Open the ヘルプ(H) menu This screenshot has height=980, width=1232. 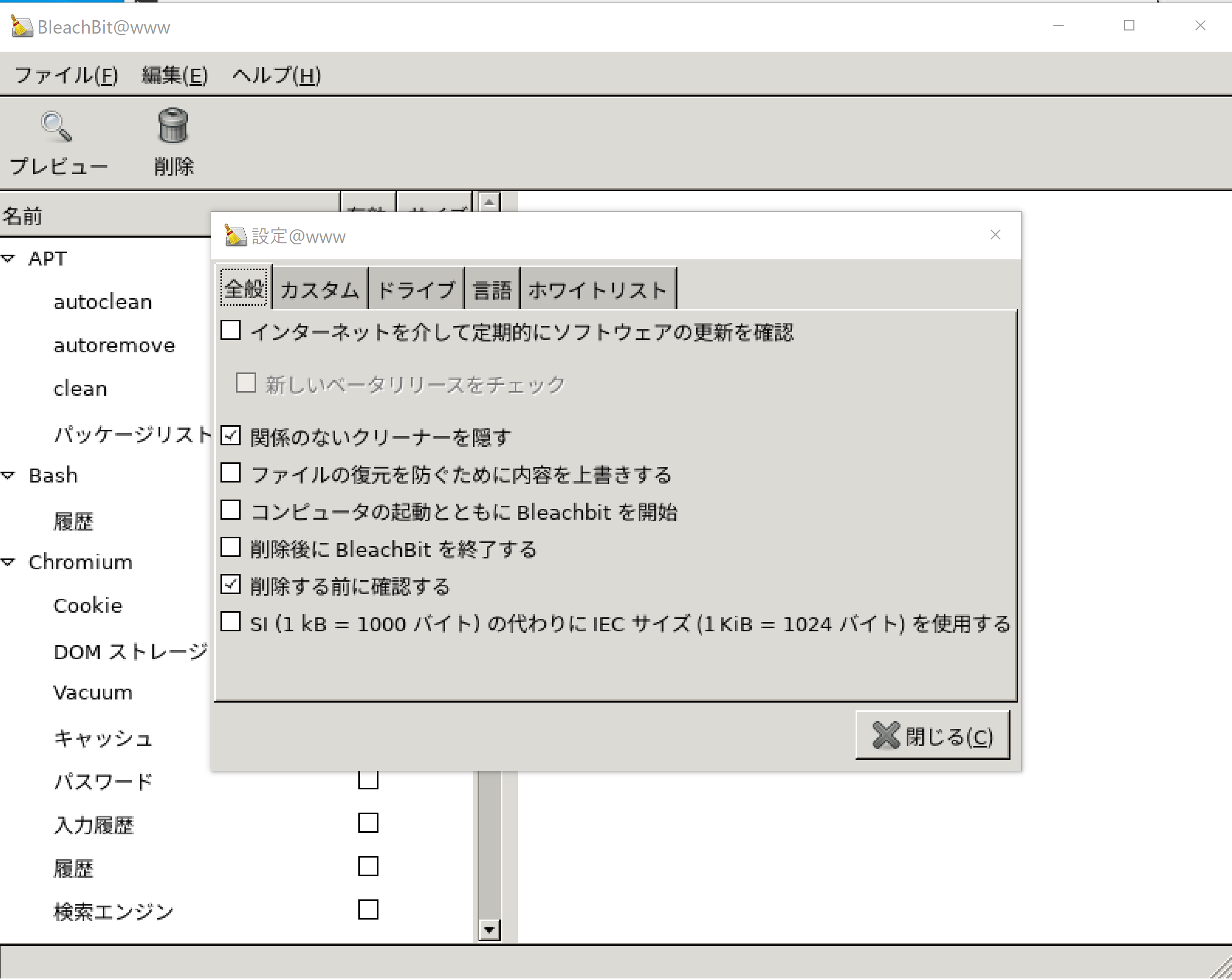(276, 75)
